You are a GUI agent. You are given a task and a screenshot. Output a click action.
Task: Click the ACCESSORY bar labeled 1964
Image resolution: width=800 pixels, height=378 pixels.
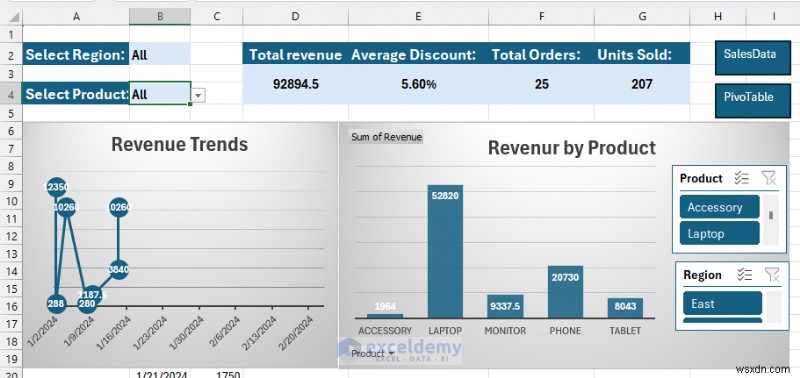click(385, 316)
